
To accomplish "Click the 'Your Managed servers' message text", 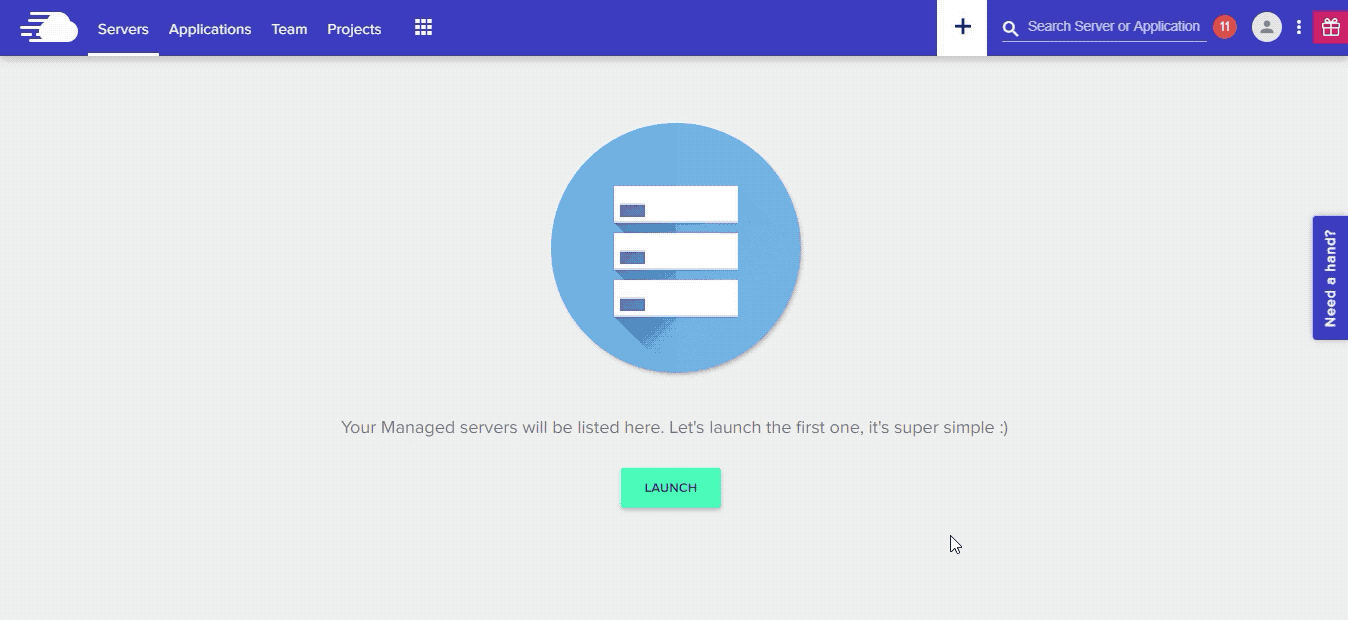I will [x=674, y=428].
